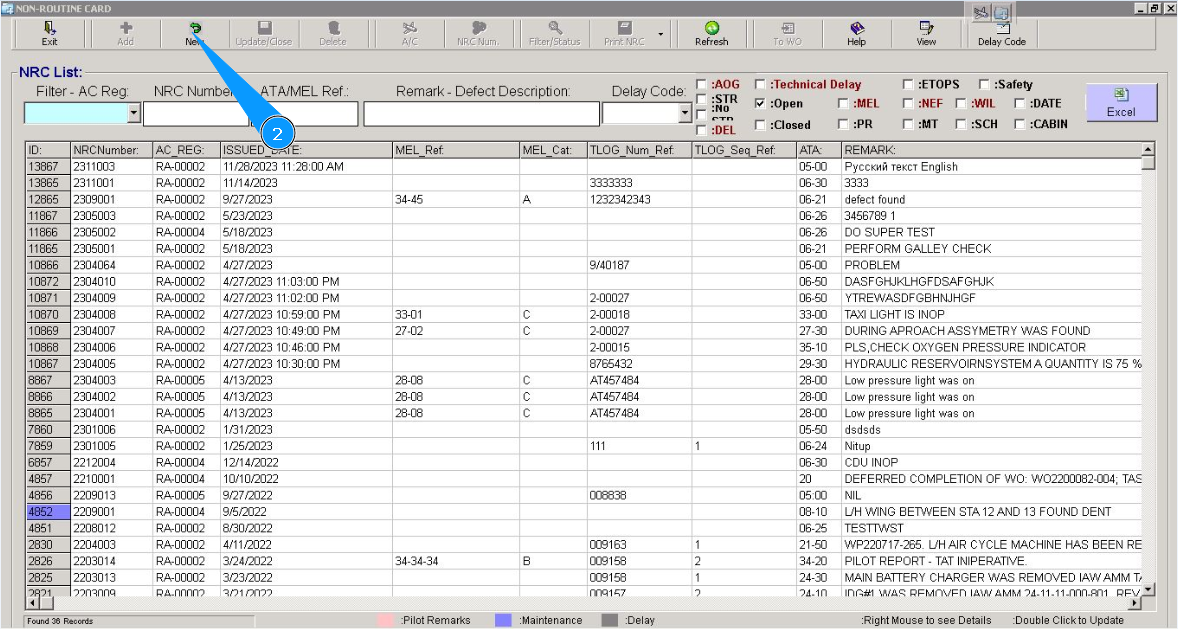Click inside the Remark Defect Description field
Viewport: 1178px width, 630px height.
click(x=480, y=113)
